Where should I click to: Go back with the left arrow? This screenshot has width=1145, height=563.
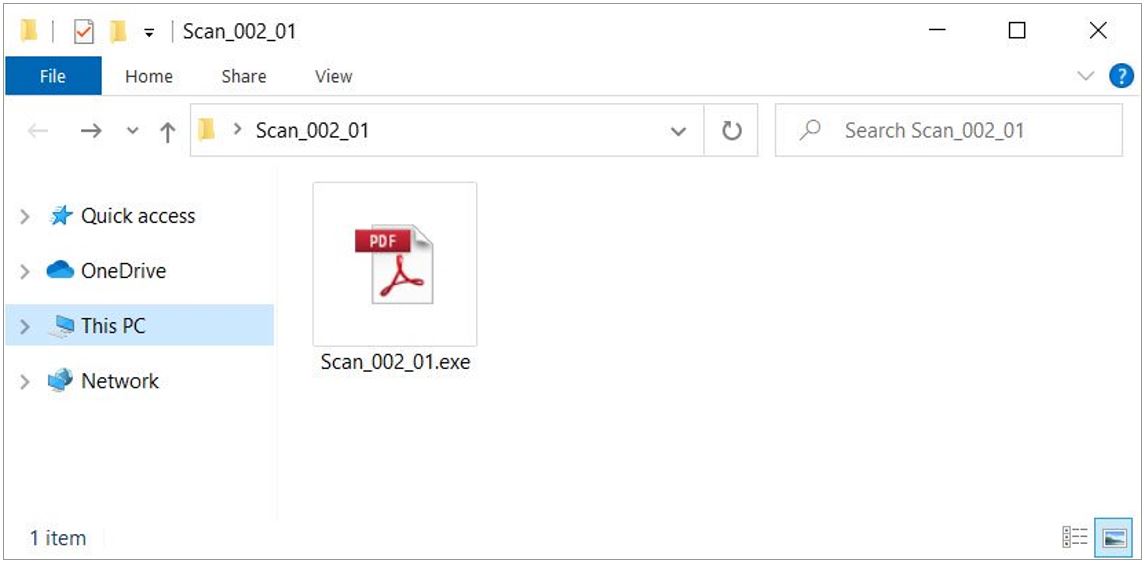click(38, 131)
